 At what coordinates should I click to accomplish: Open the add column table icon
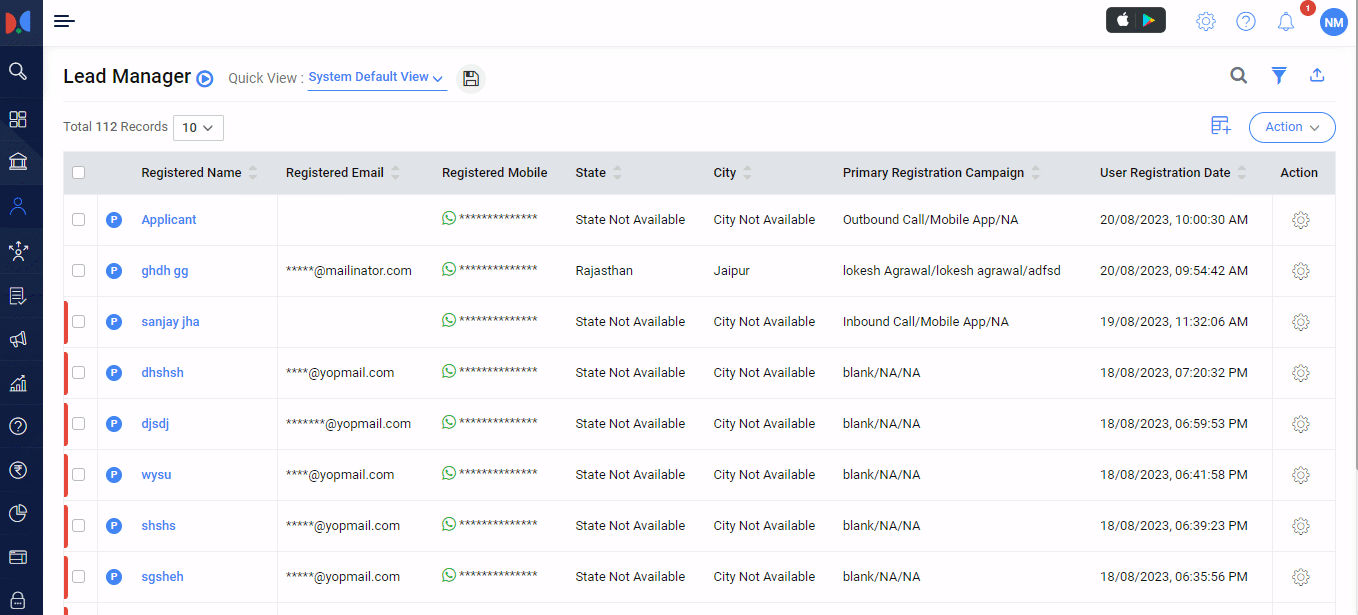pos(1221,125)
